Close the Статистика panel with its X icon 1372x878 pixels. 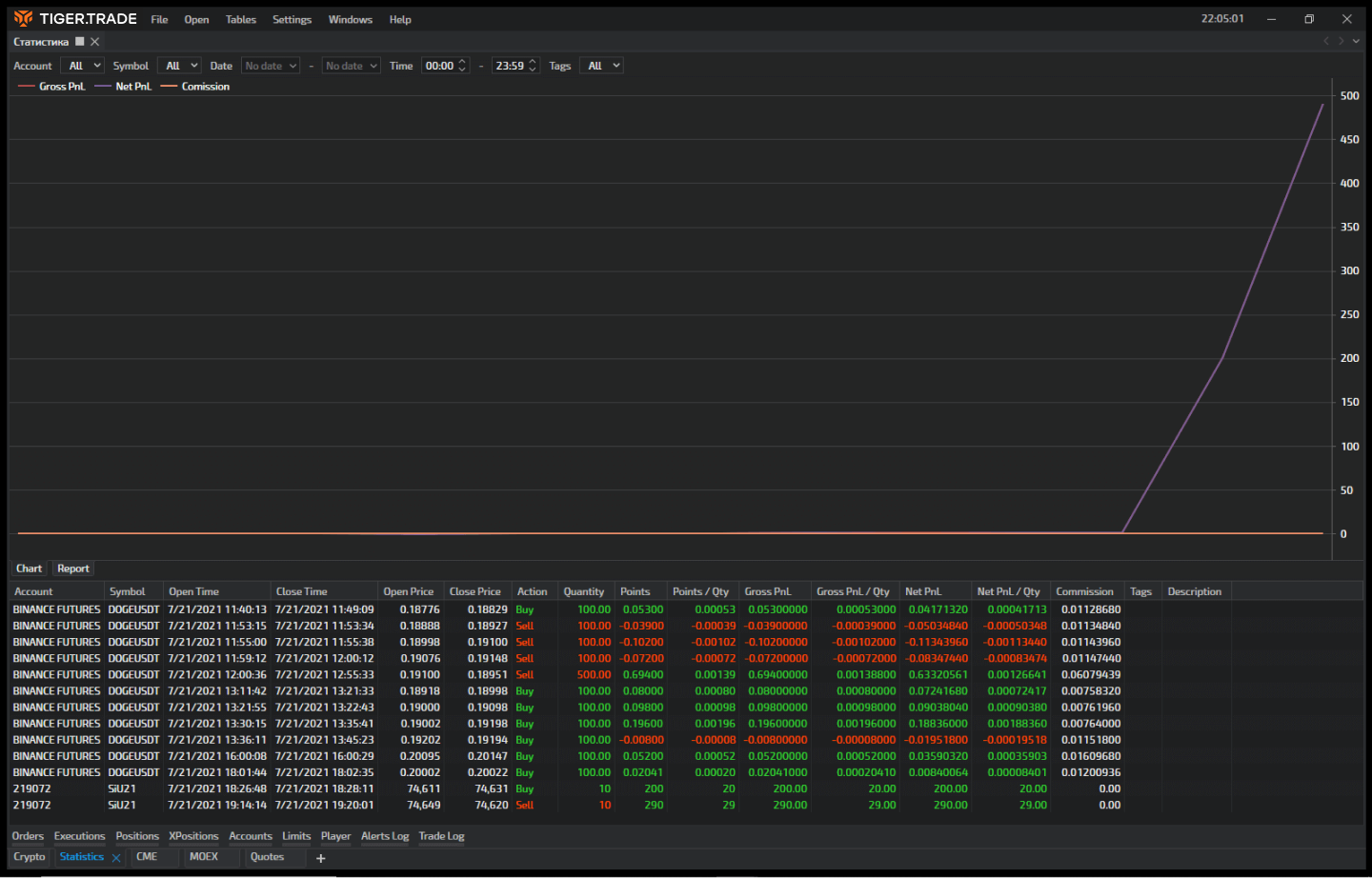coord(94,41)
